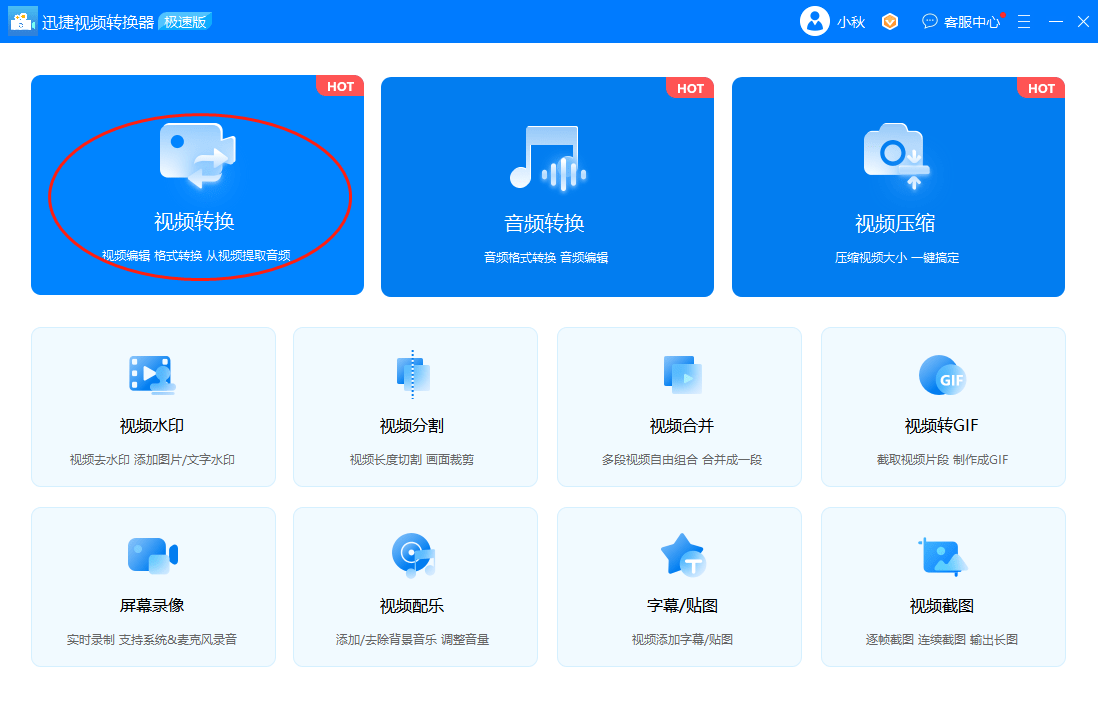Click description 实时录制 支持系统&麦克风录音
Image resolution: width=1098 pixels, height=728 pixels.
click(x=152, y=640)
